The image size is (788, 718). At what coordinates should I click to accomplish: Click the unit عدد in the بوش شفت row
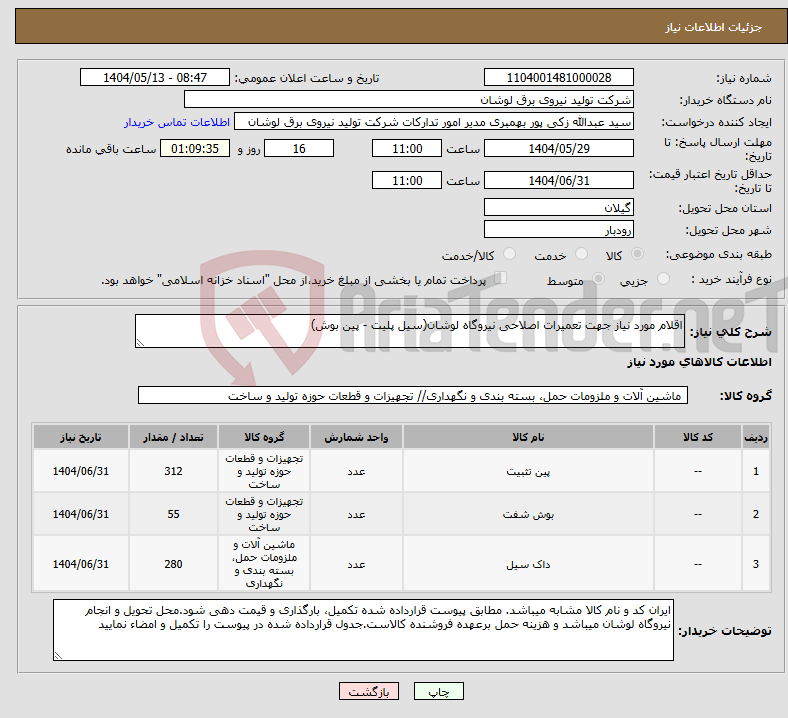click(356, 515)
